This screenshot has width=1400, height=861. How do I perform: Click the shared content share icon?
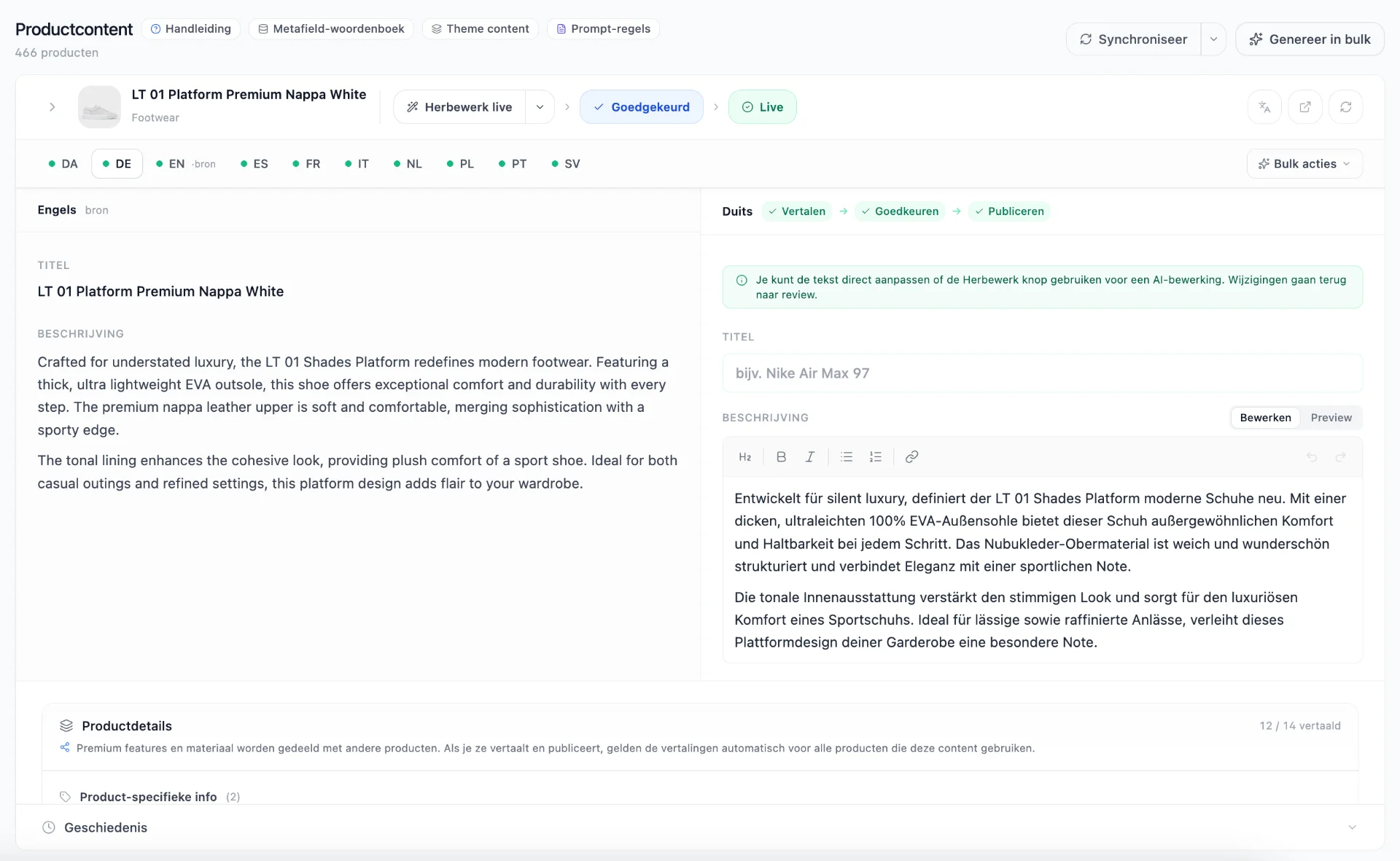click(65, 748)
